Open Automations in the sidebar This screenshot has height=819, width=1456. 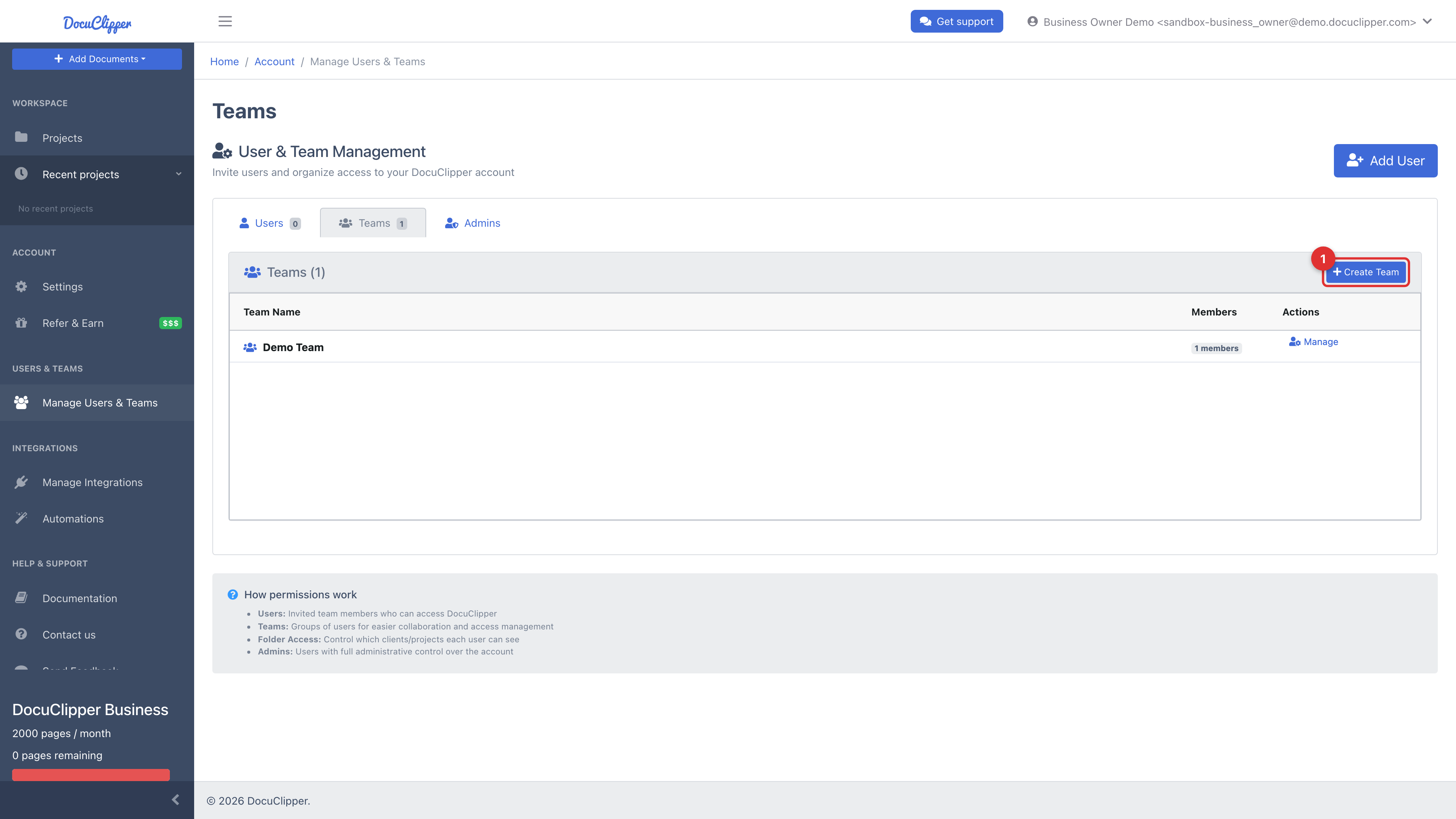click(97, 519)
